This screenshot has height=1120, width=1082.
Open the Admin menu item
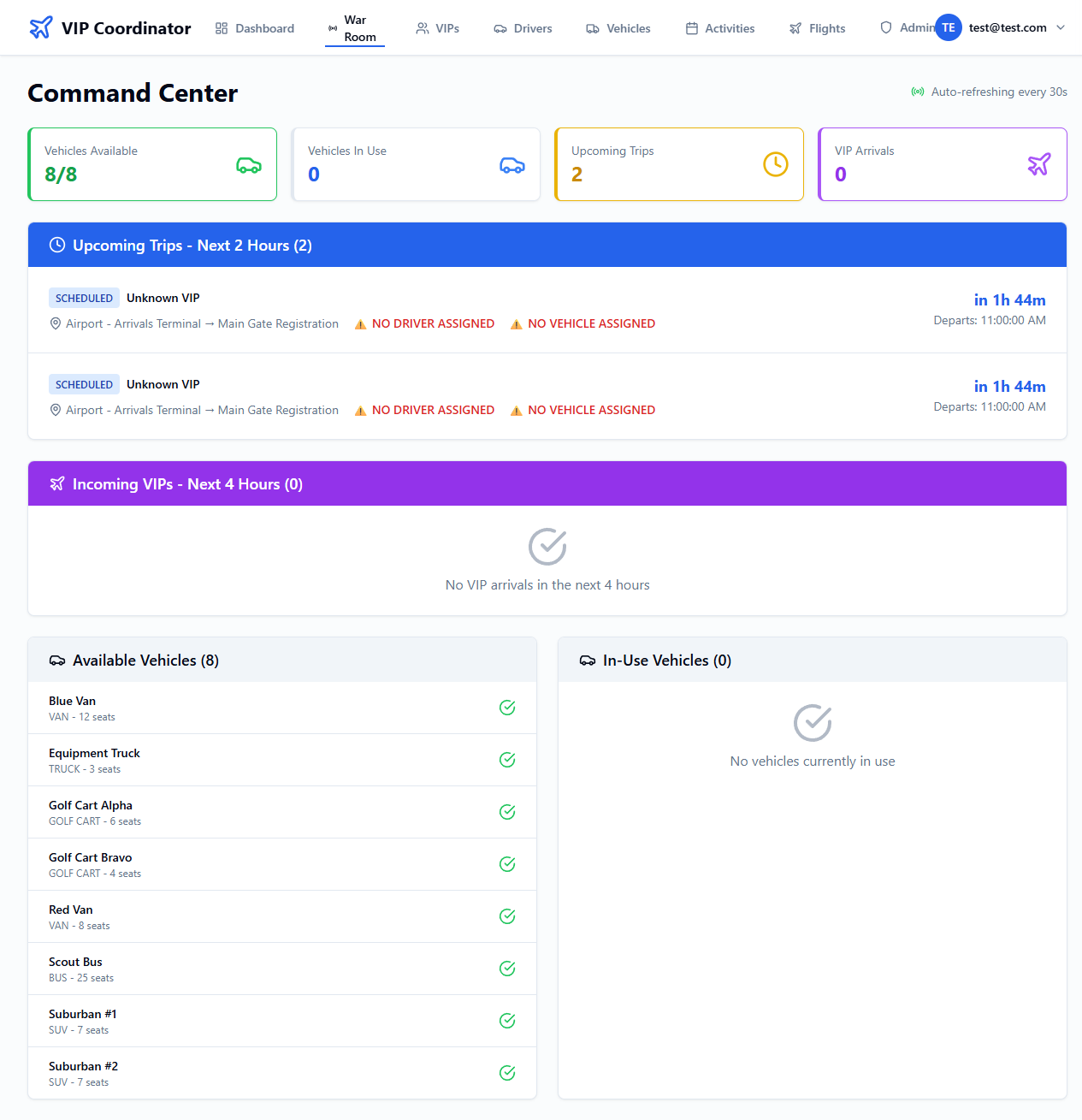click(x=907, y=27)
